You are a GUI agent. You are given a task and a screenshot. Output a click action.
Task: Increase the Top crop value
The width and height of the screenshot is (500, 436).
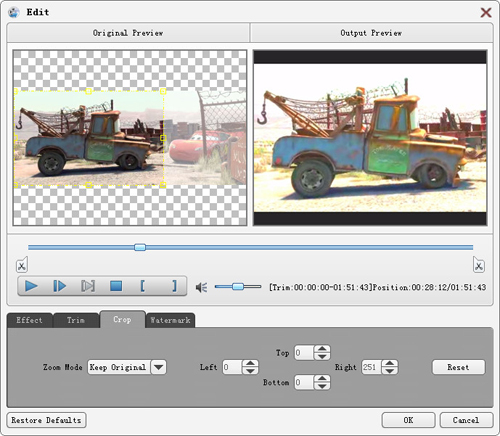click(322, 349)
